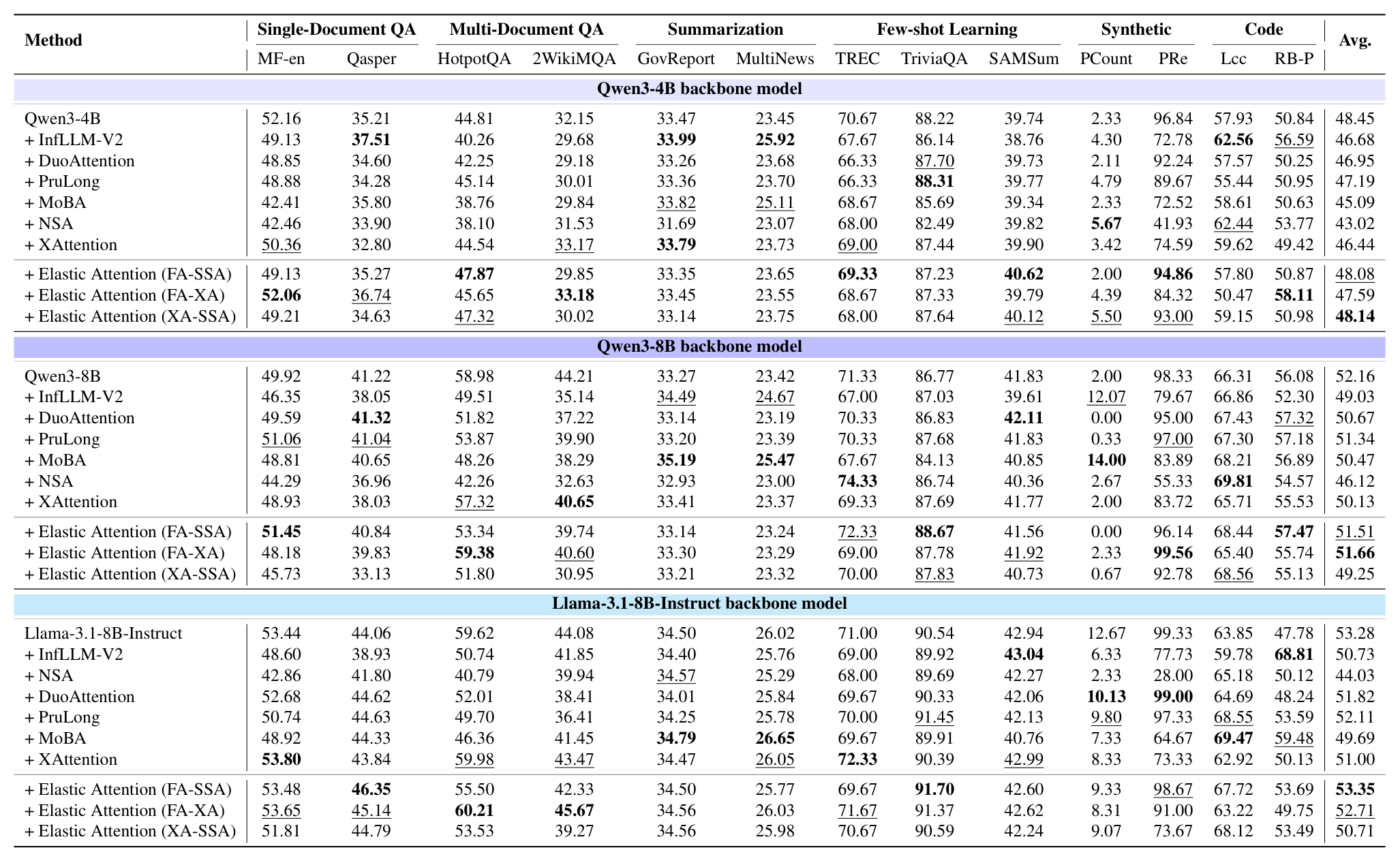Select the Qwen3-8B baseline row label
Viewport: 1400px width, 863px height.
63,376
